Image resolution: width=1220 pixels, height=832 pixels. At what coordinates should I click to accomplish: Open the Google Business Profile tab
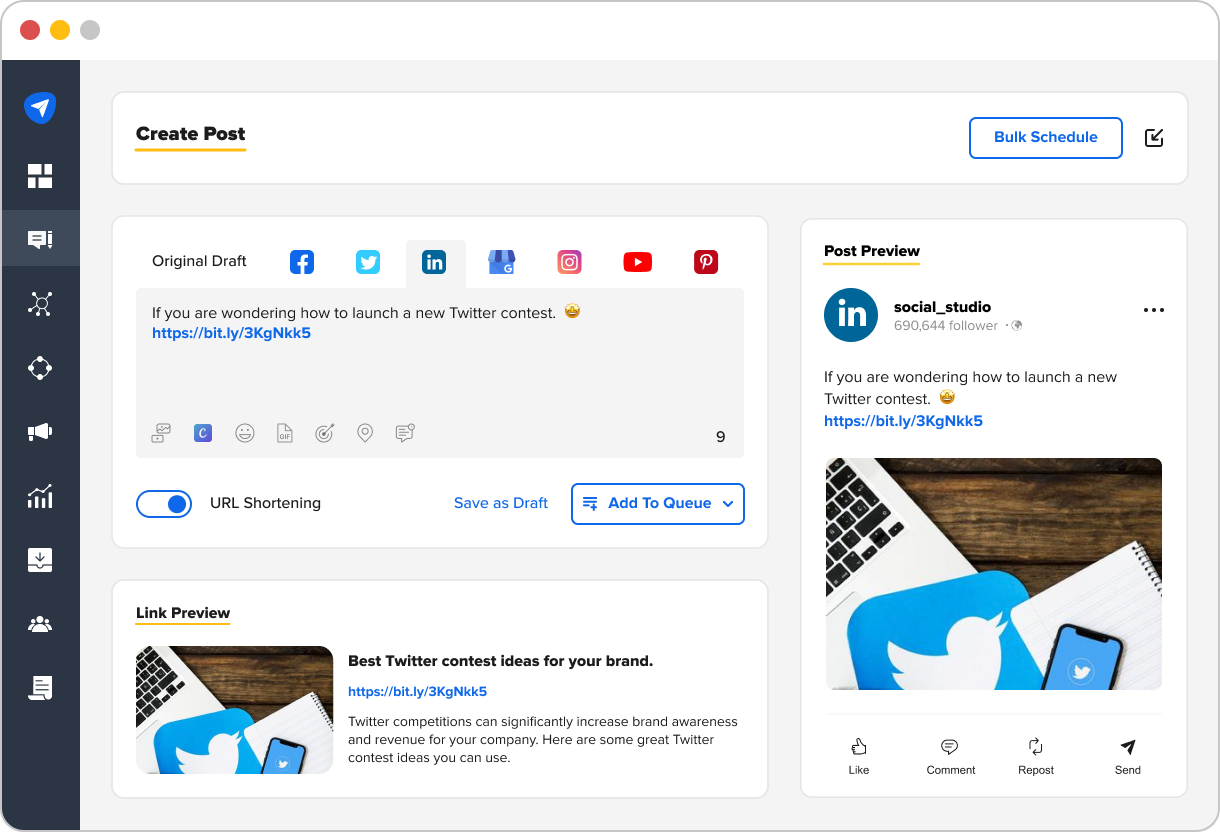(501, 262)
